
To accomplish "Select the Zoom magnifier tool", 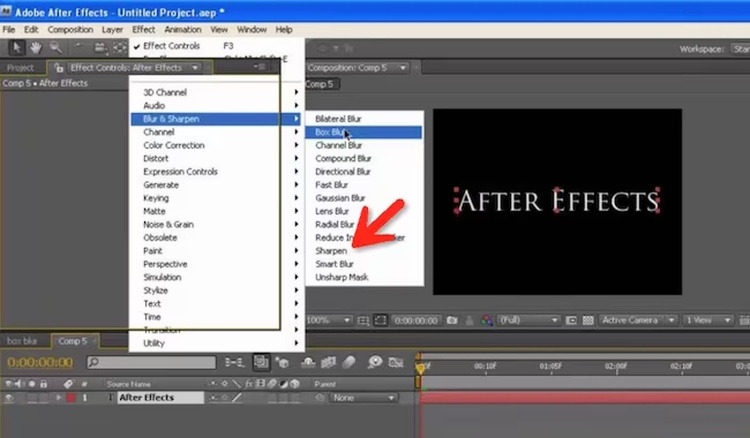I will pos(56,47).
